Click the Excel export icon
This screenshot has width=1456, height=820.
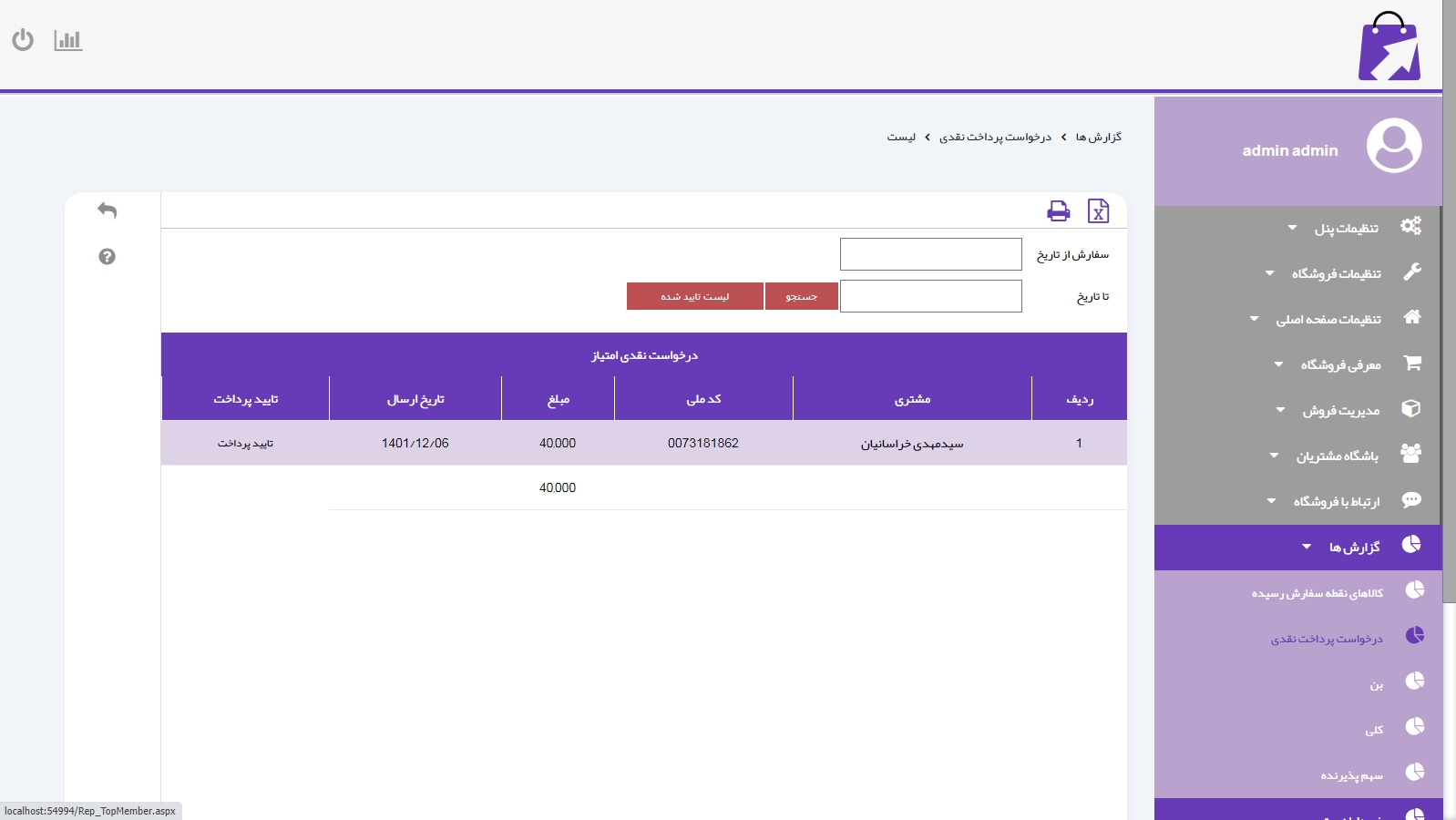point(1098,211)
